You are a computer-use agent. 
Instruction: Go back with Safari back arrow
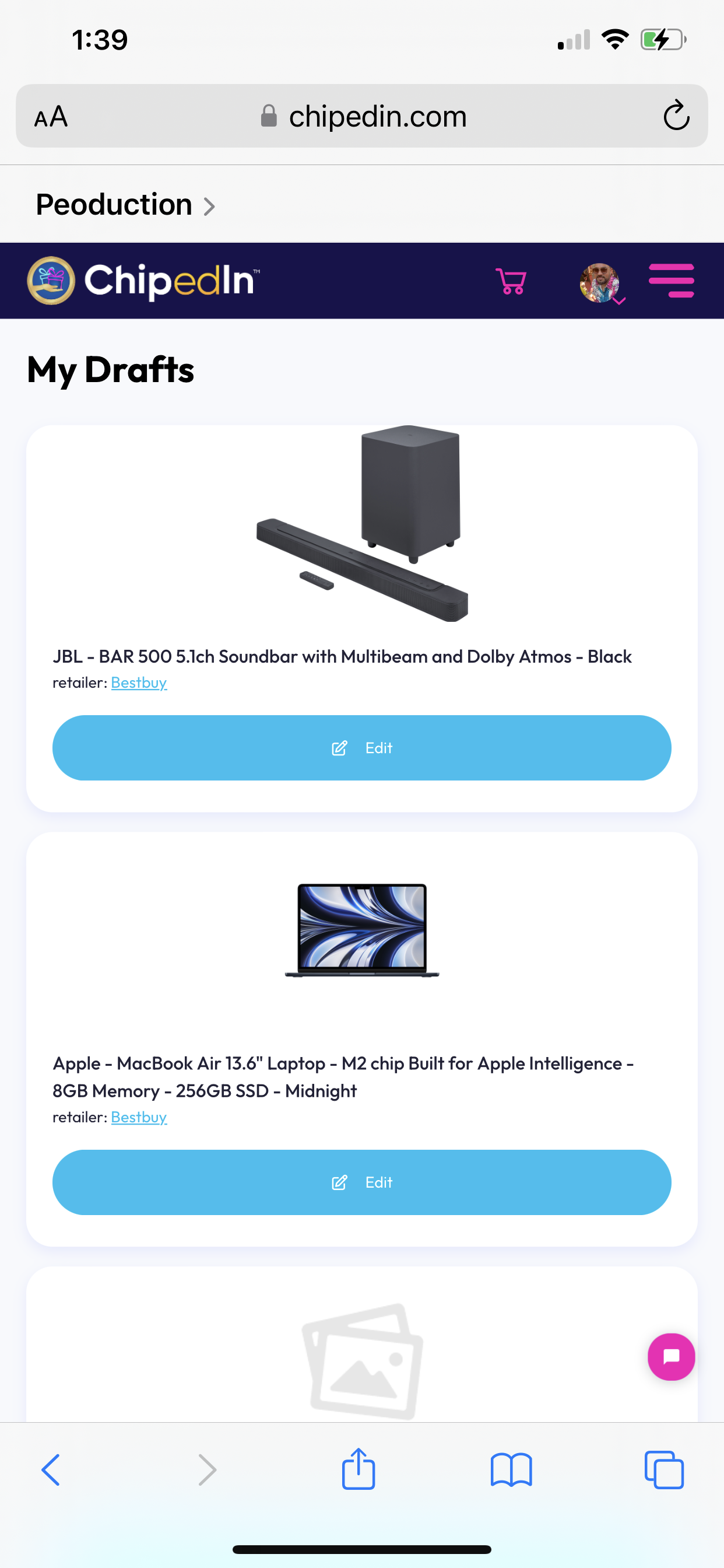tap(51, 1470)
